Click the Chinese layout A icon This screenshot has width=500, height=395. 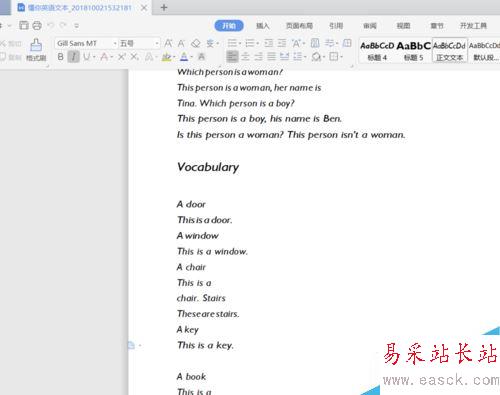pos(296,43)
